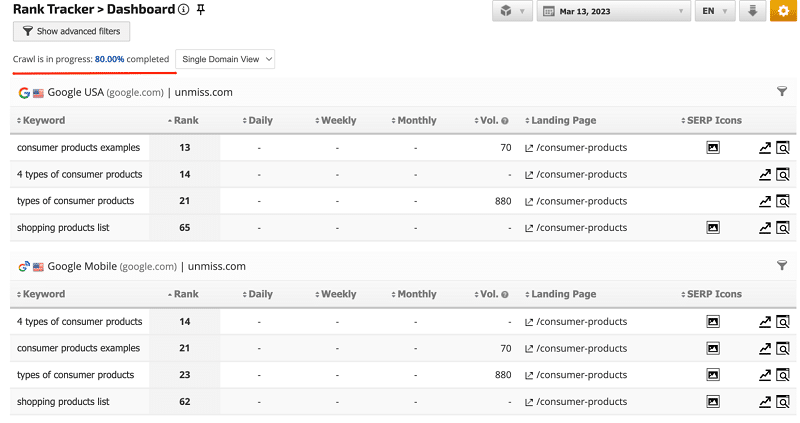The height and width of the screenshot is (423, 800).
Task: Open chart icon for USA 'shopping products list'
Action: 765,228
